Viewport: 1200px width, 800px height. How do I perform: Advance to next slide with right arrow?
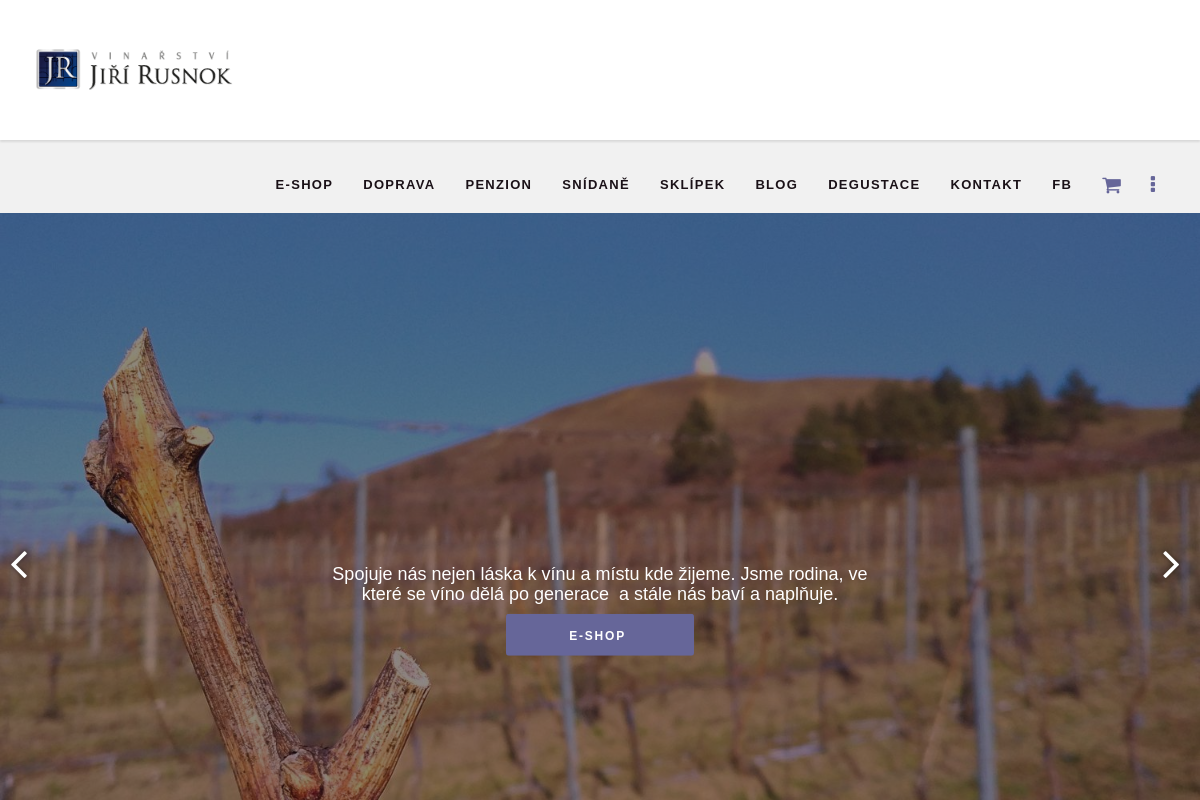[1171, 565]
